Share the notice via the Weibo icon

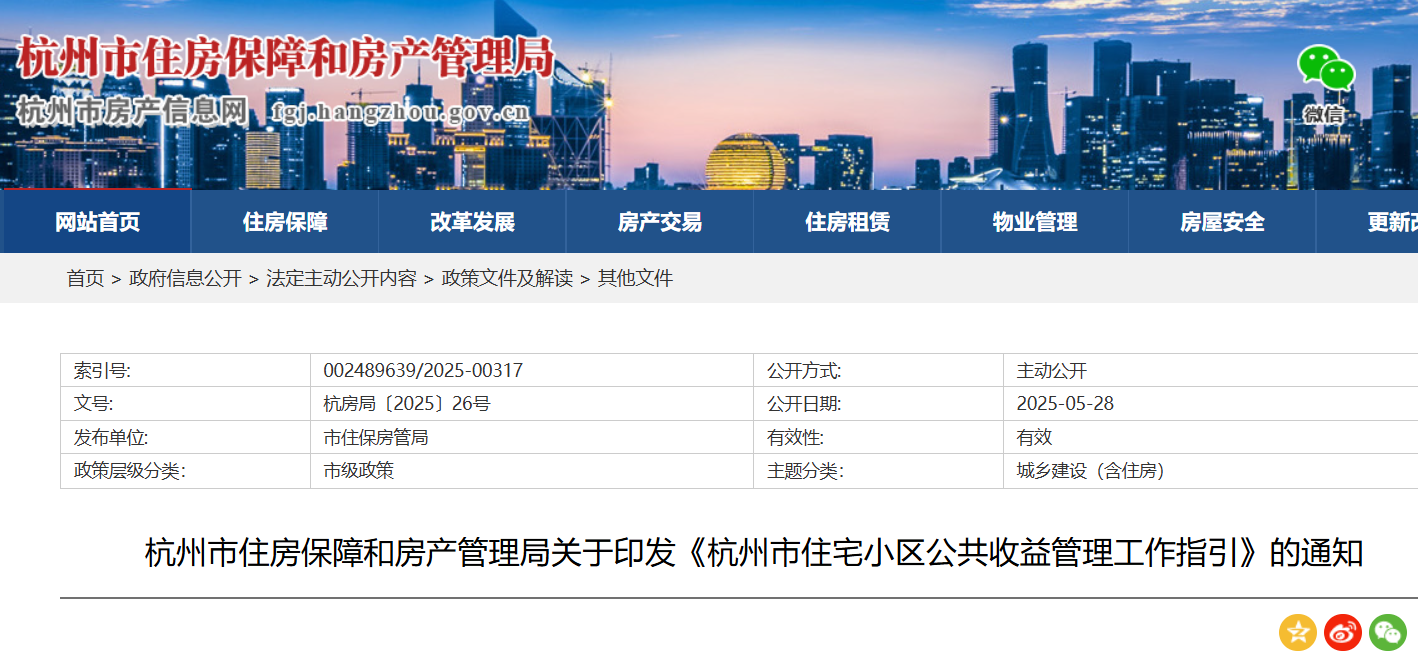1342,632
